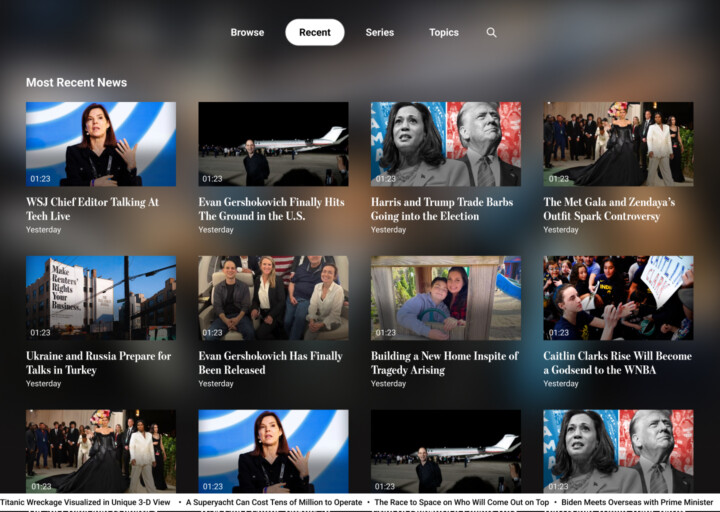Click headline 'Caitlin Clarks Rise Will Become a Godsend'
Image resolution: width=720 pixels, height=512 pixels.
click(x=618, y=363)
